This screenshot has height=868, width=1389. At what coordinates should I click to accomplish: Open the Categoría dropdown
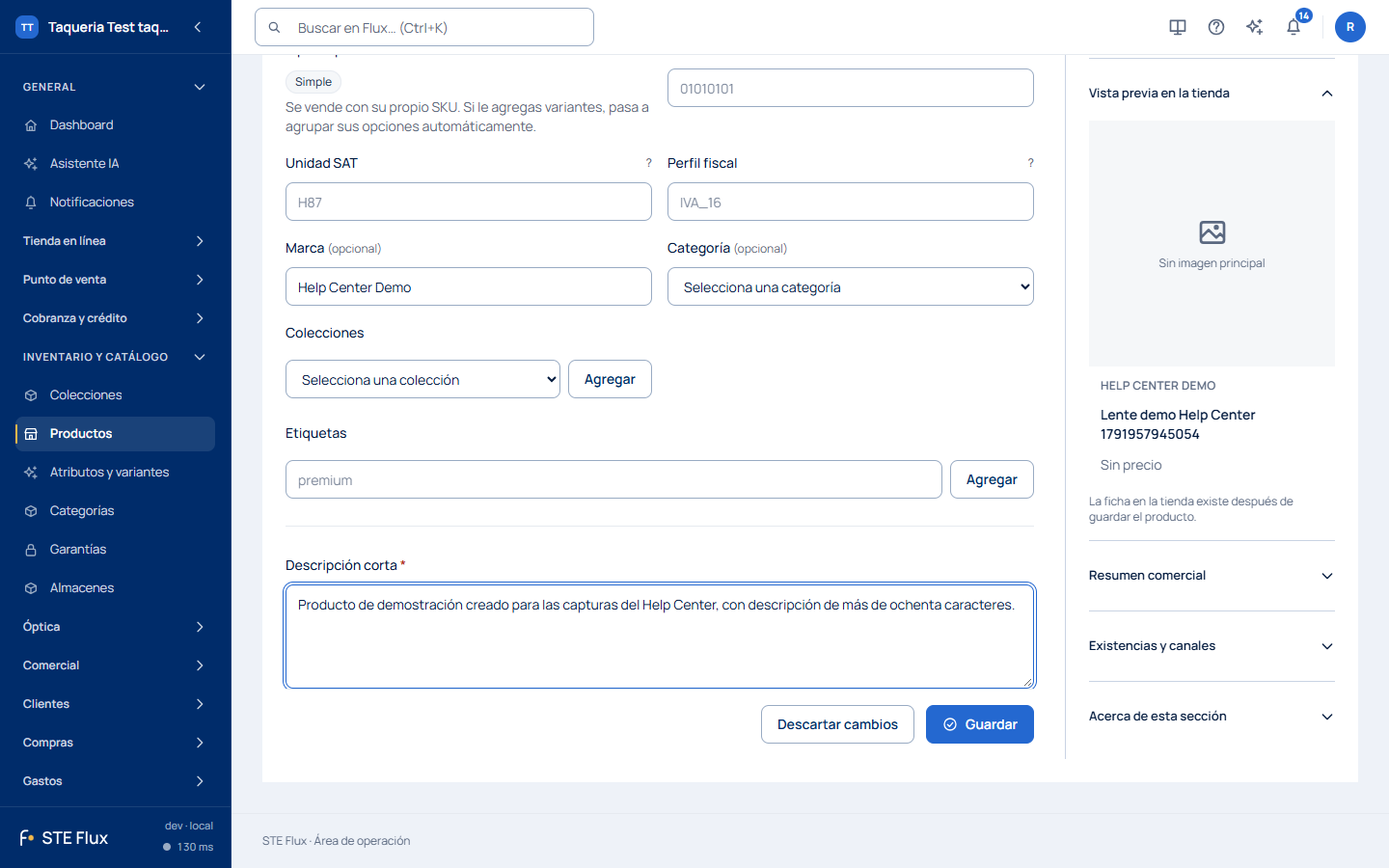tap(851, 286)
